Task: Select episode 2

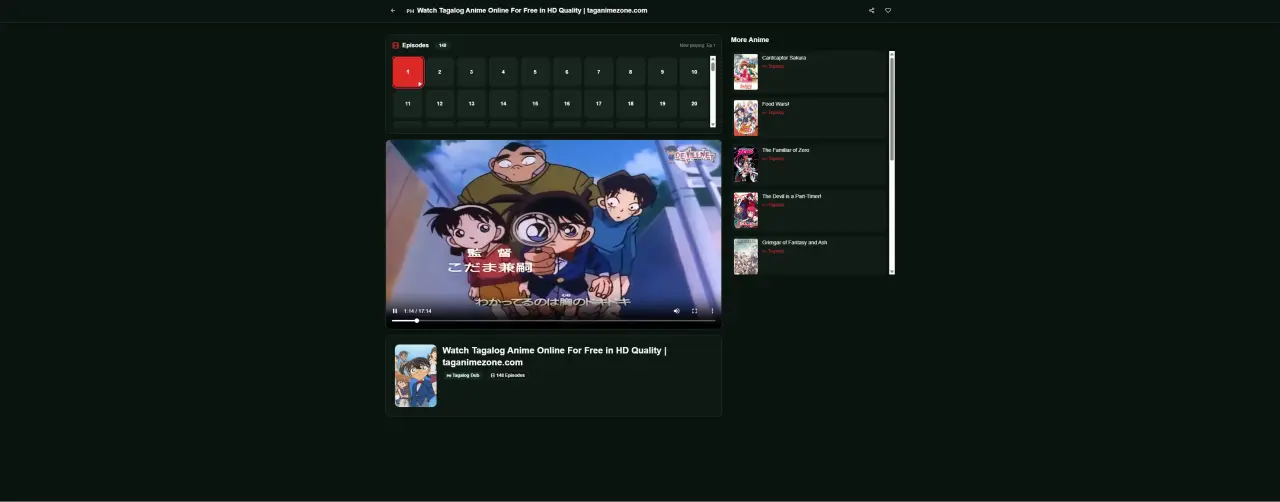Action: pos(439,72)
